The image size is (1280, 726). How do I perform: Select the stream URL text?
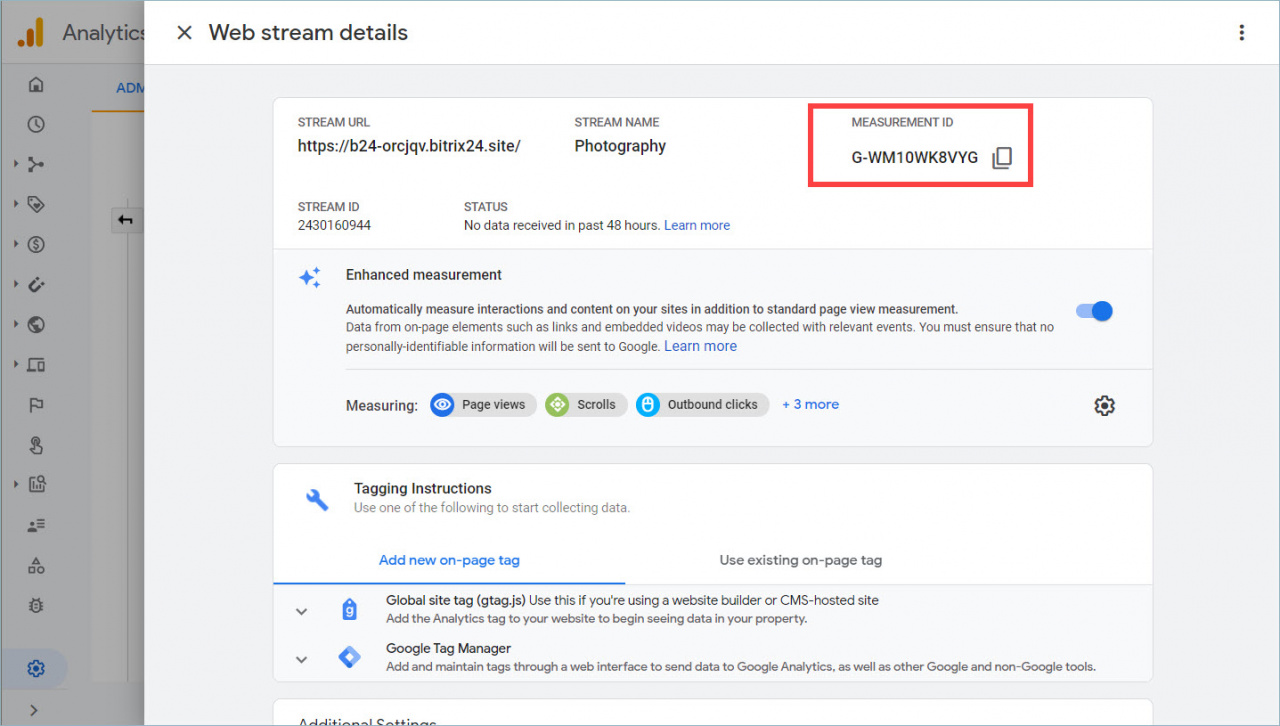409,146
